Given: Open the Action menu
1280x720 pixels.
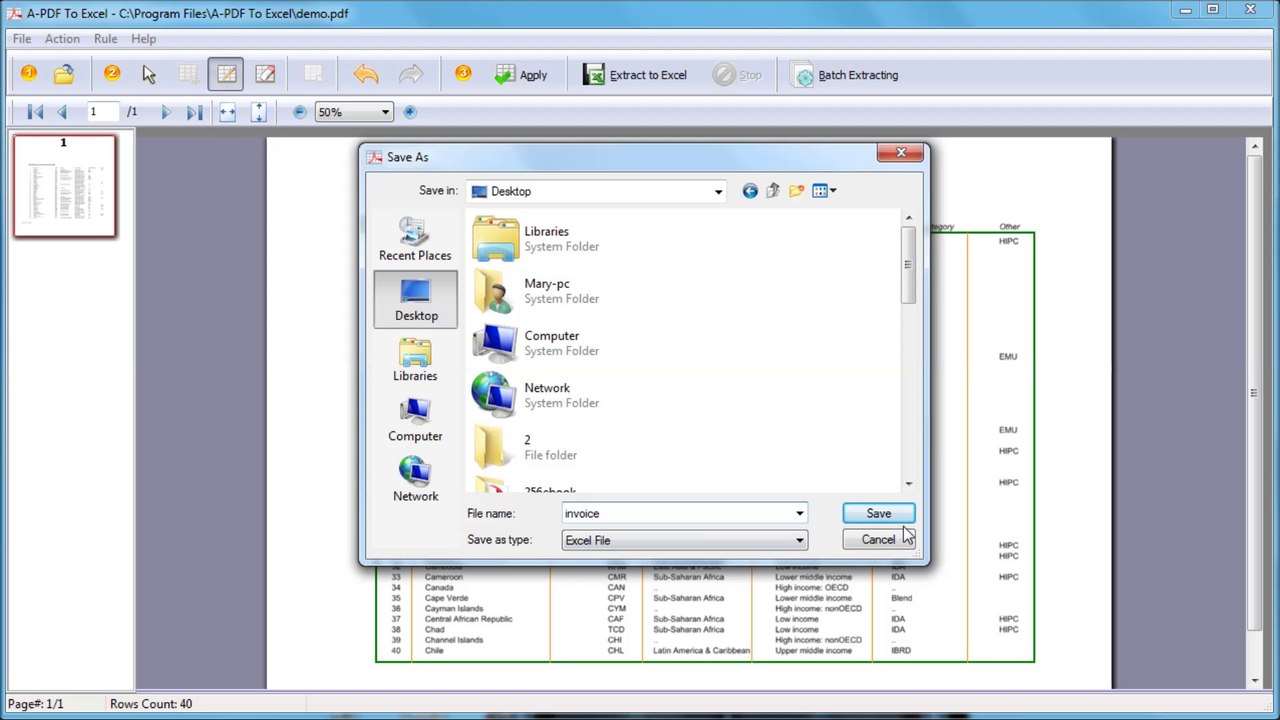Looking at the screenshot, I should coord(62,39).
